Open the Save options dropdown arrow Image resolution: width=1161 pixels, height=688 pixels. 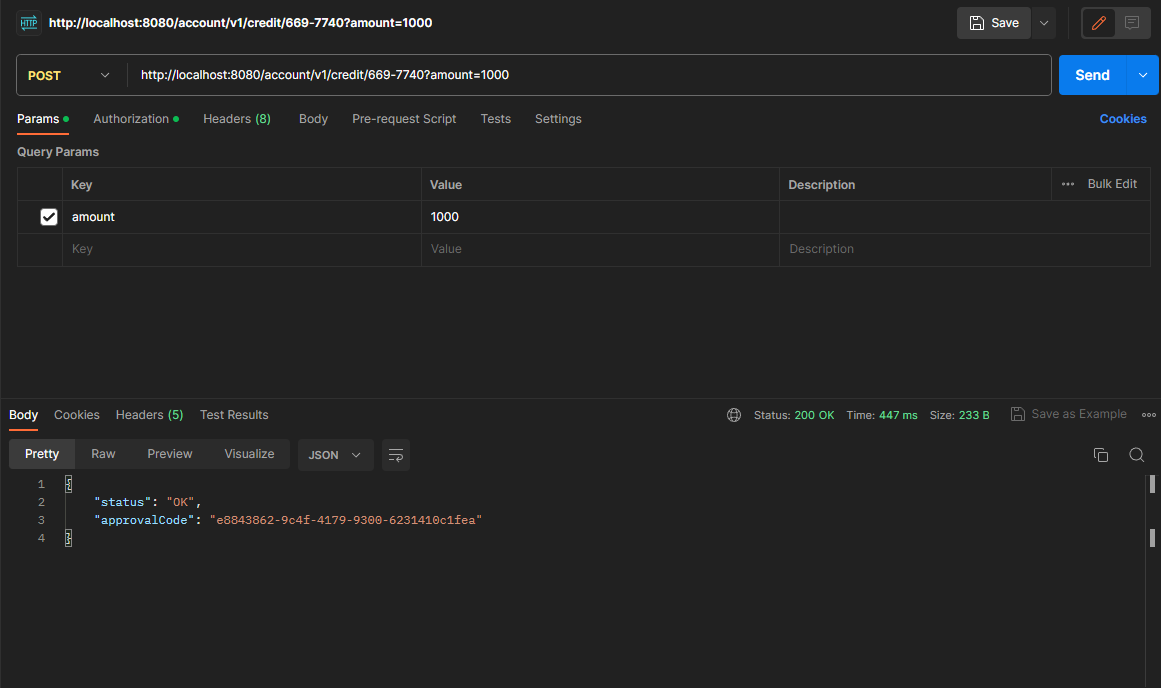tap(1044, 23)
